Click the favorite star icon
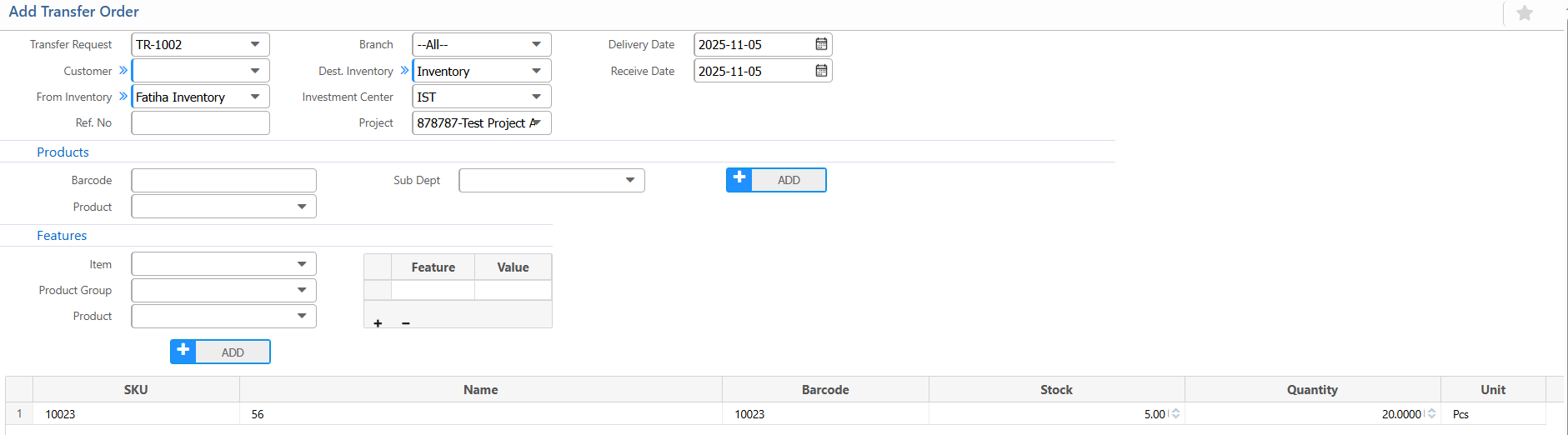 1525,13
